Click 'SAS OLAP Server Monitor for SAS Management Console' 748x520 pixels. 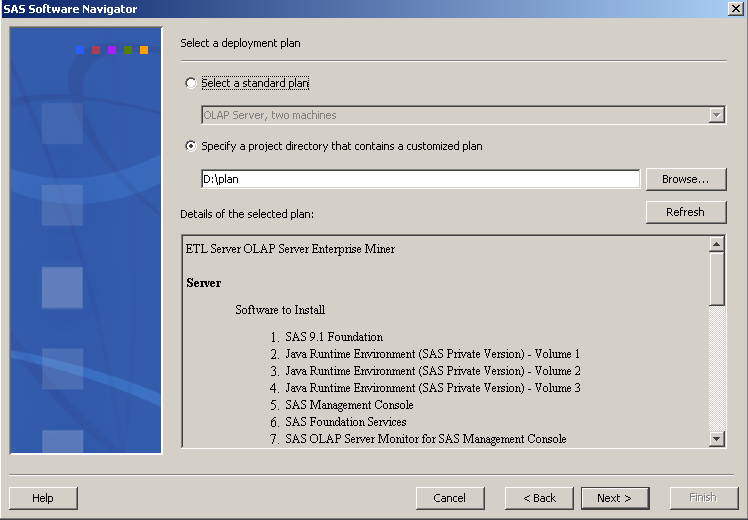[x=426, y=439]
